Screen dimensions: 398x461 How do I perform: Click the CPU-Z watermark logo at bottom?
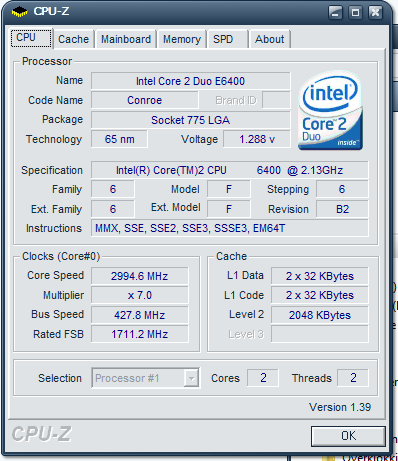41,434
